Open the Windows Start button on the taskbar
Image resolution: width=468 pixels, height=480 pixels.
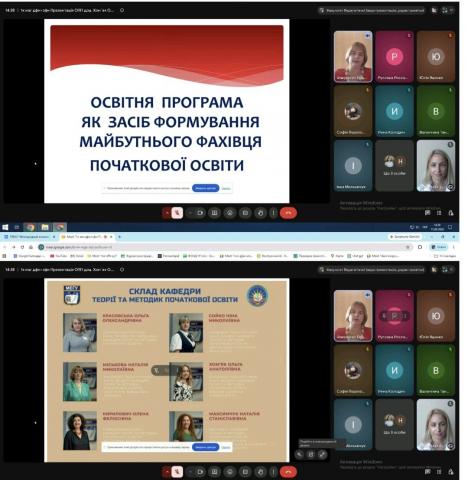click(5, 227)
